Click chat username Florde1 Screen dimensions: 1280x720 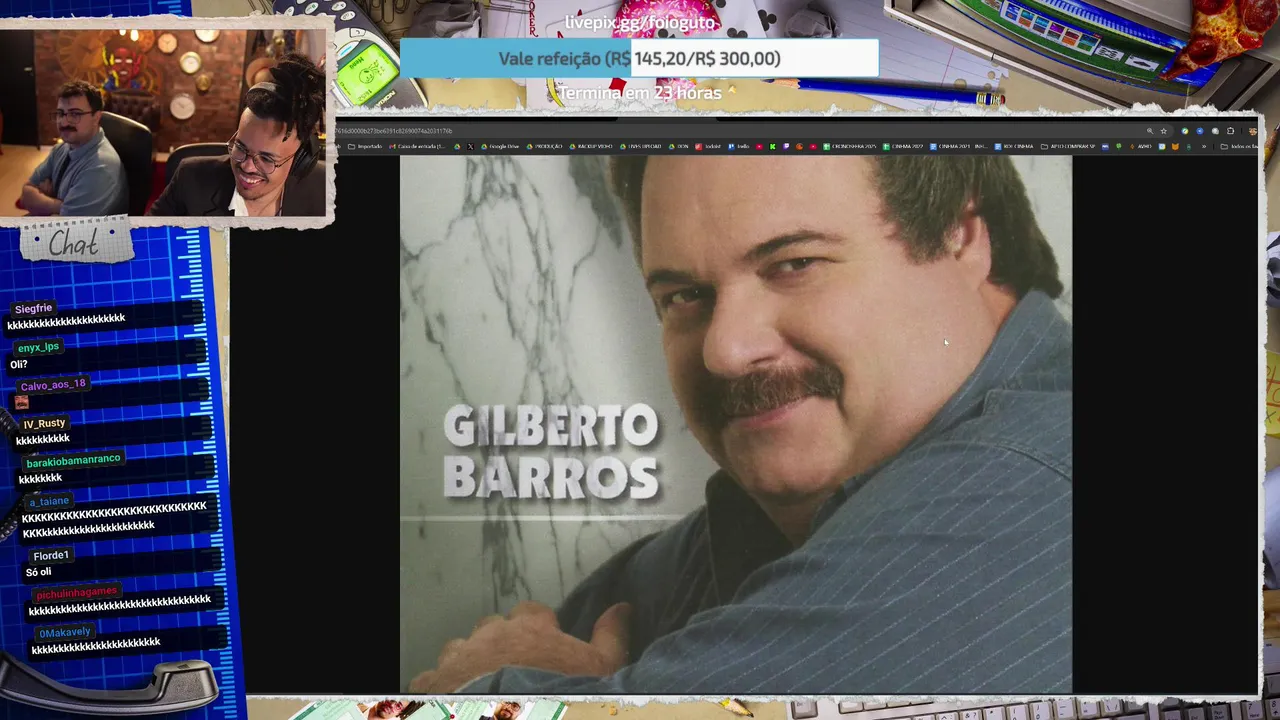[x=51, y=555]
